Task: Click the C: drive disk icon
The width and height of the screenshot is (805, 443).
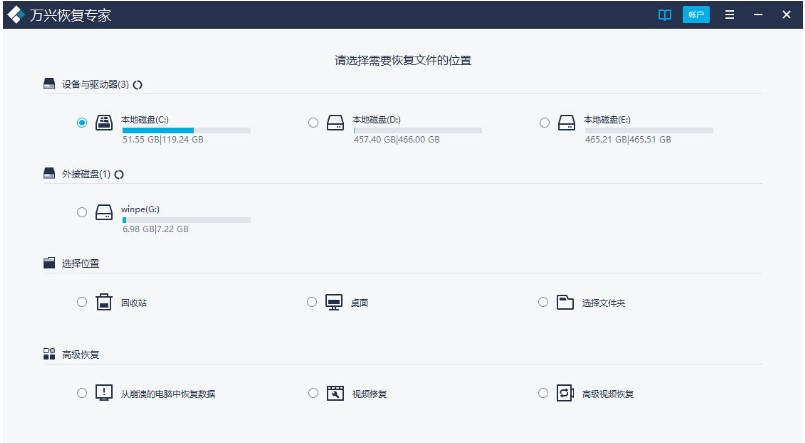Action: (x=104, y=123)
